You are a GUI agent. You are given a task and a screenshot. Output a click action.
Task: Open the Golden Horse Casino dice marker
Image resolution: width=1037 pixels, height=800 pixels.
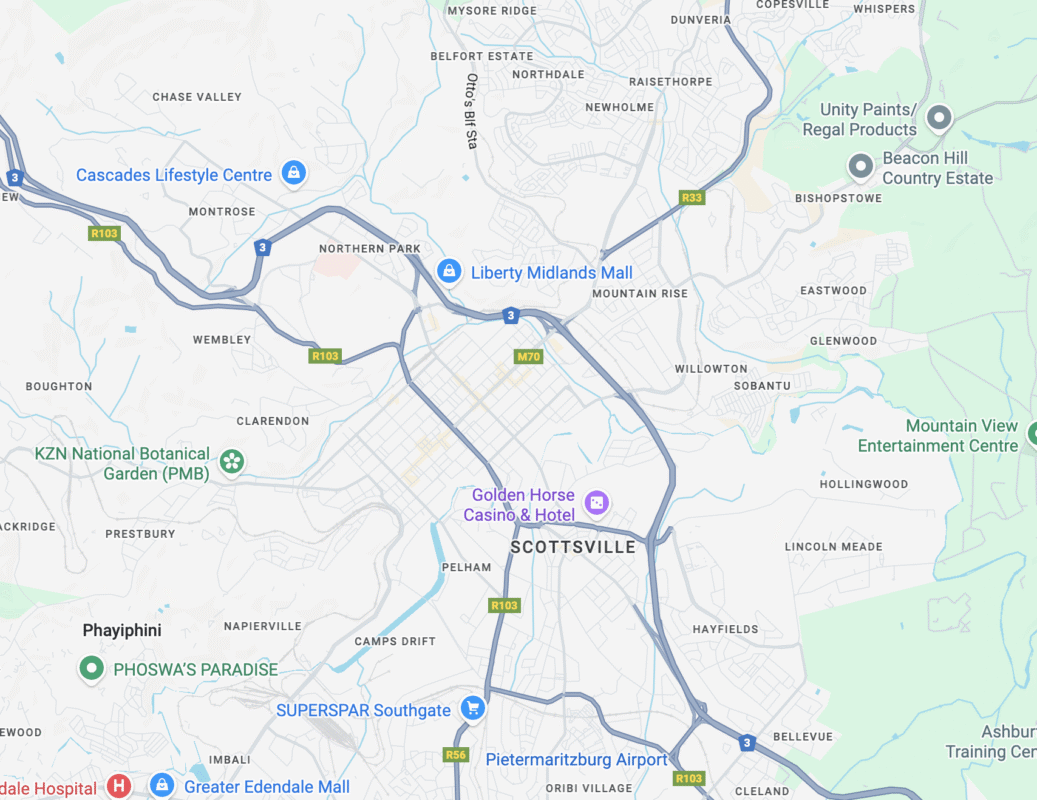(x=597, y=503)
